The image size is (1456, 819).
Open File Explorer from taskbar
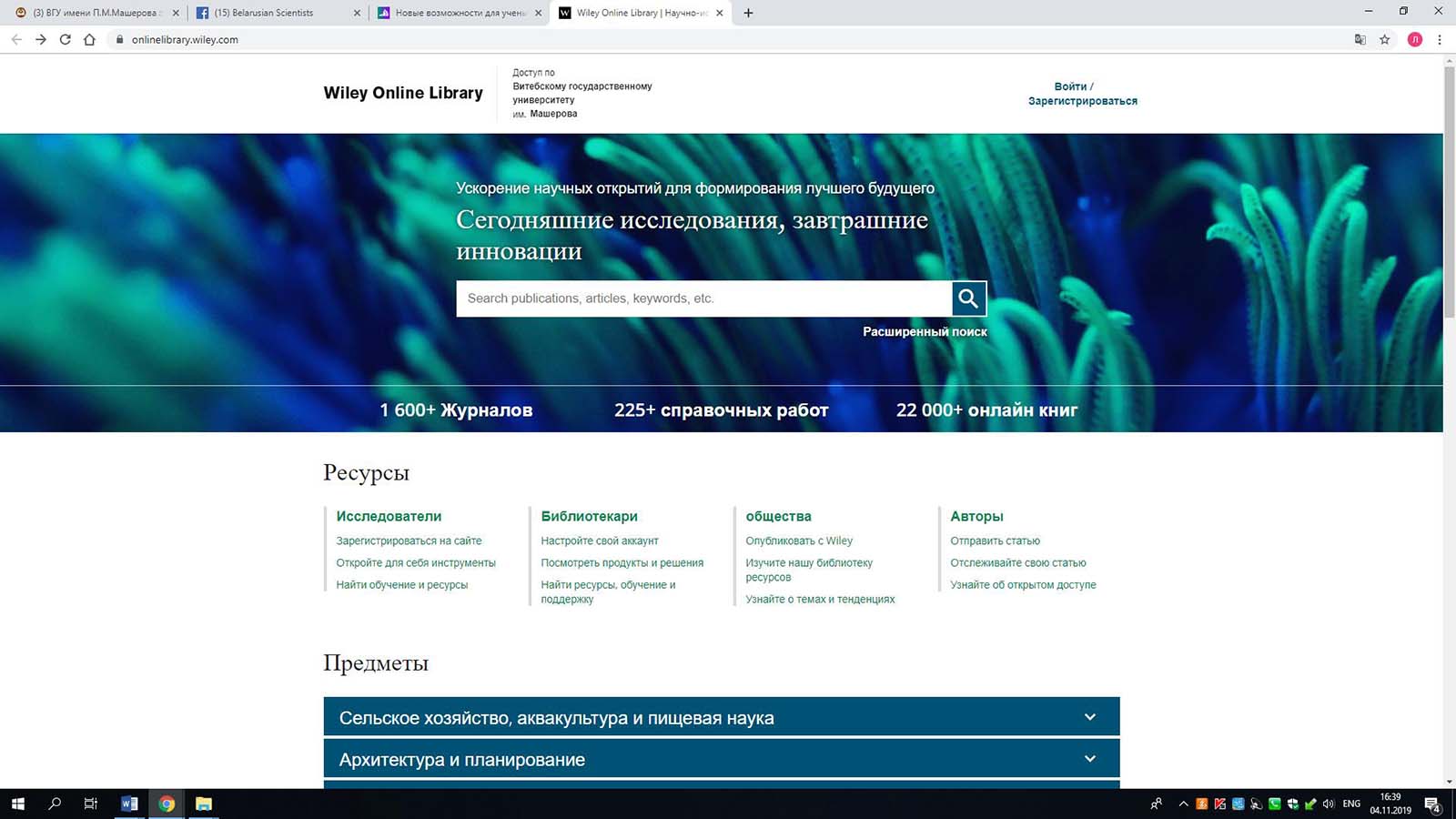(x=204, y=804)
